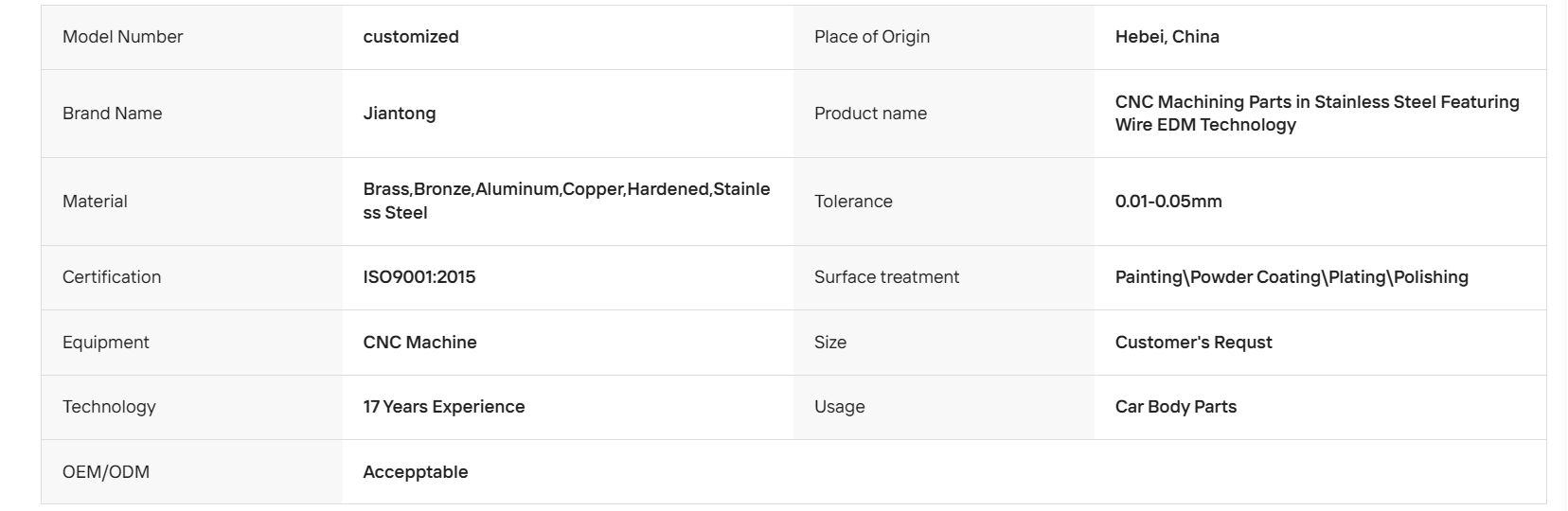Viewport: 1568px width, 511px height.
Task: Click the OEM/ODM label cell
Action: pos(191,472)
